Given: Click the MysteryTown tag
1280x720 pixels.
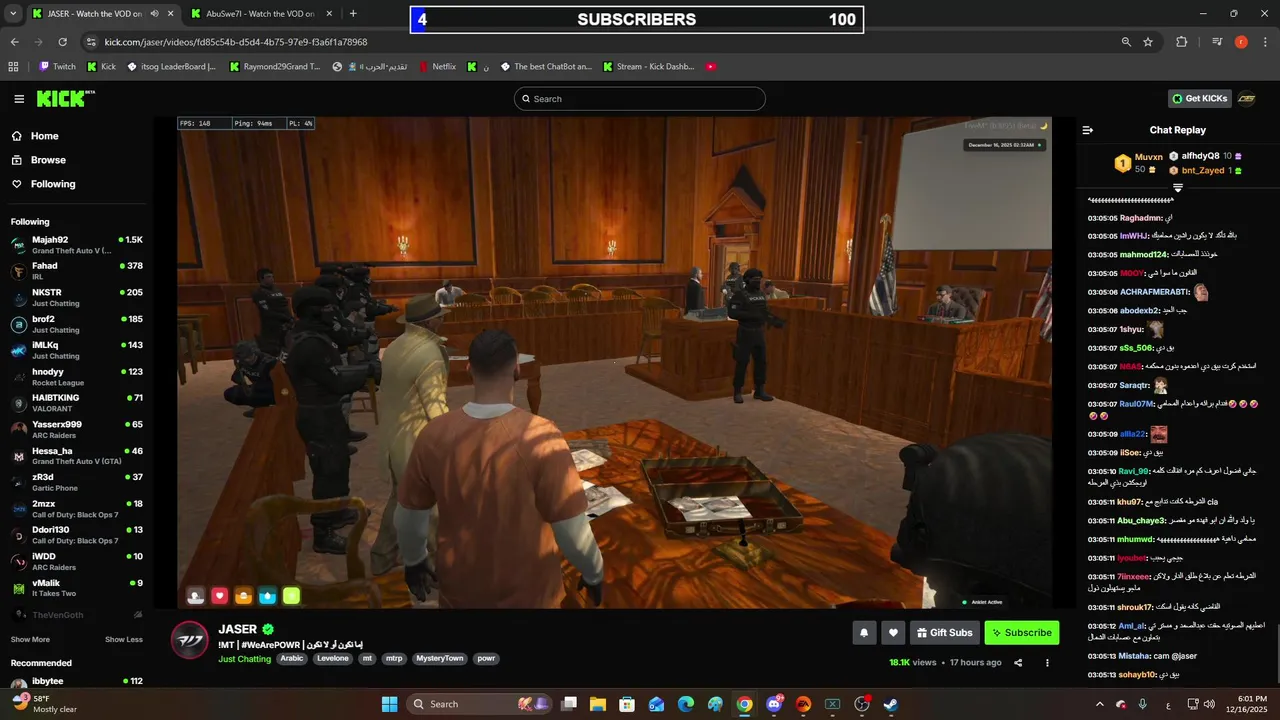Looking at the screenshot, I should click(440, 659).
